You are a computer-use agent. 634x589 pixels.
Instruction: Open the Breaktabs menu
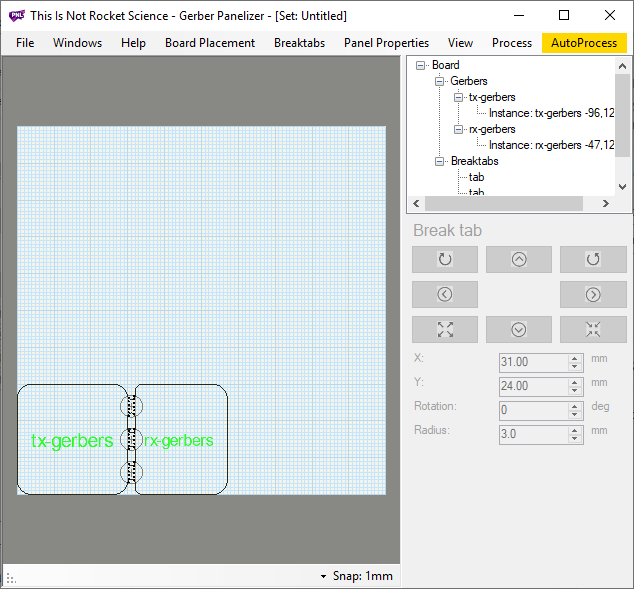tap(299, 43)
